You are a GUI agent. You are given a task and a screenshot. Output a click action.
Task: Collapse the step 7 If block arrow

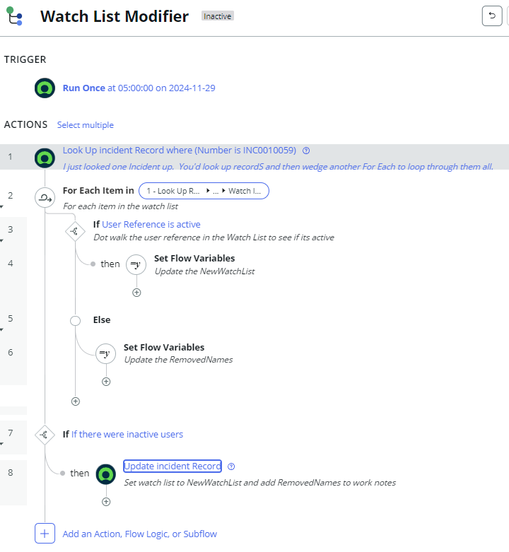point(2,444)
